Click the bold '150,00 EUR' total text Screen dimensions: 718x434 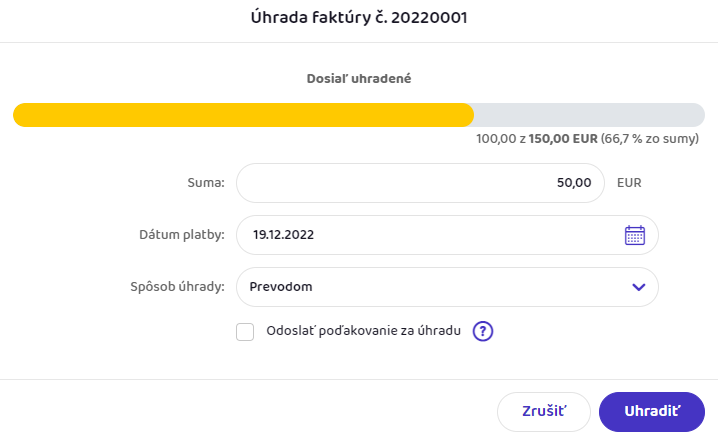coord(563,141)
